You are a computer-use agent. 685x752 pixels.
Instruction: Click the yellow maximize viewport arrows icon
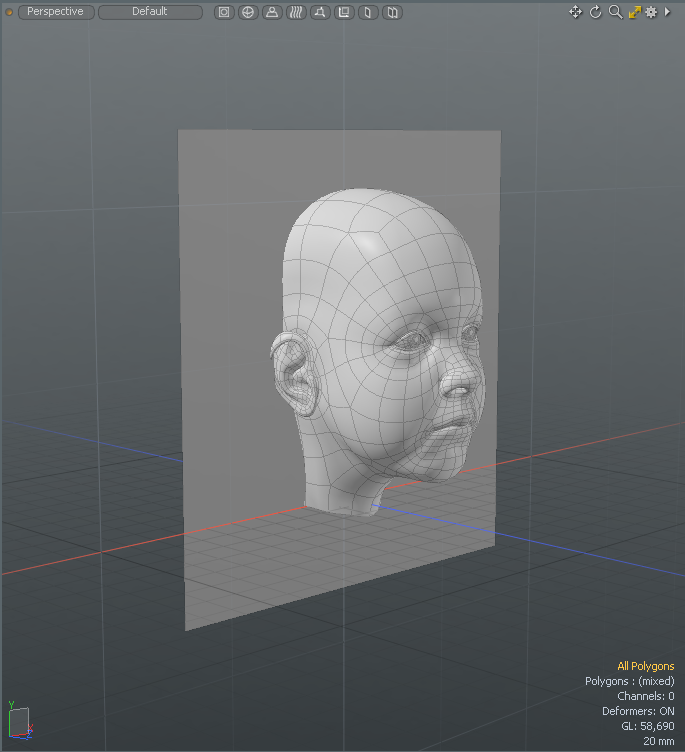tap(634, 12)
